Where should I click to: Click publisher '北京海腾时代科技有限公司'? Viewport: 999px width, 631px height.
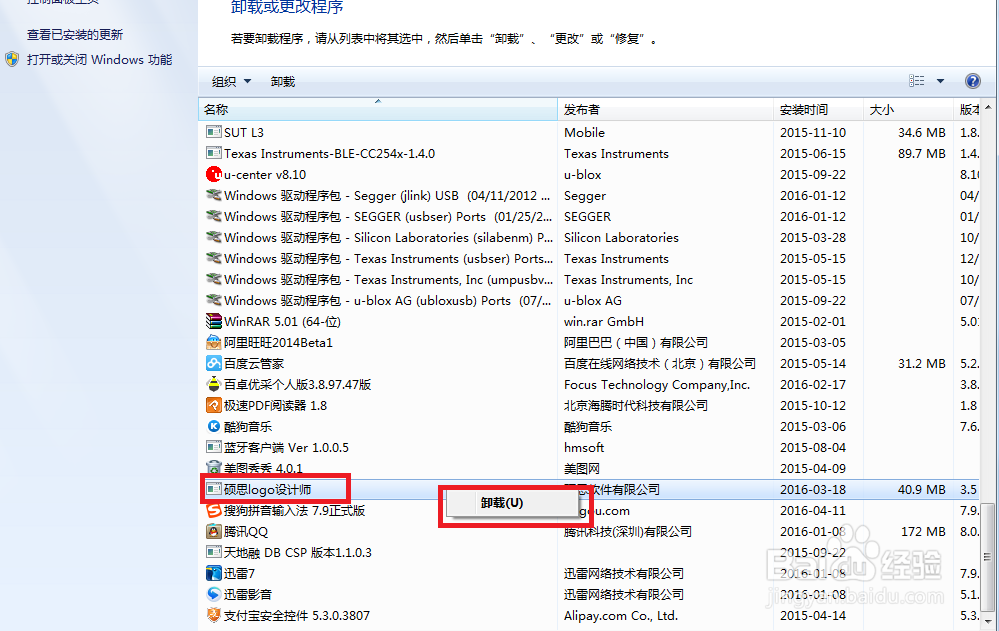coord(636,405)
